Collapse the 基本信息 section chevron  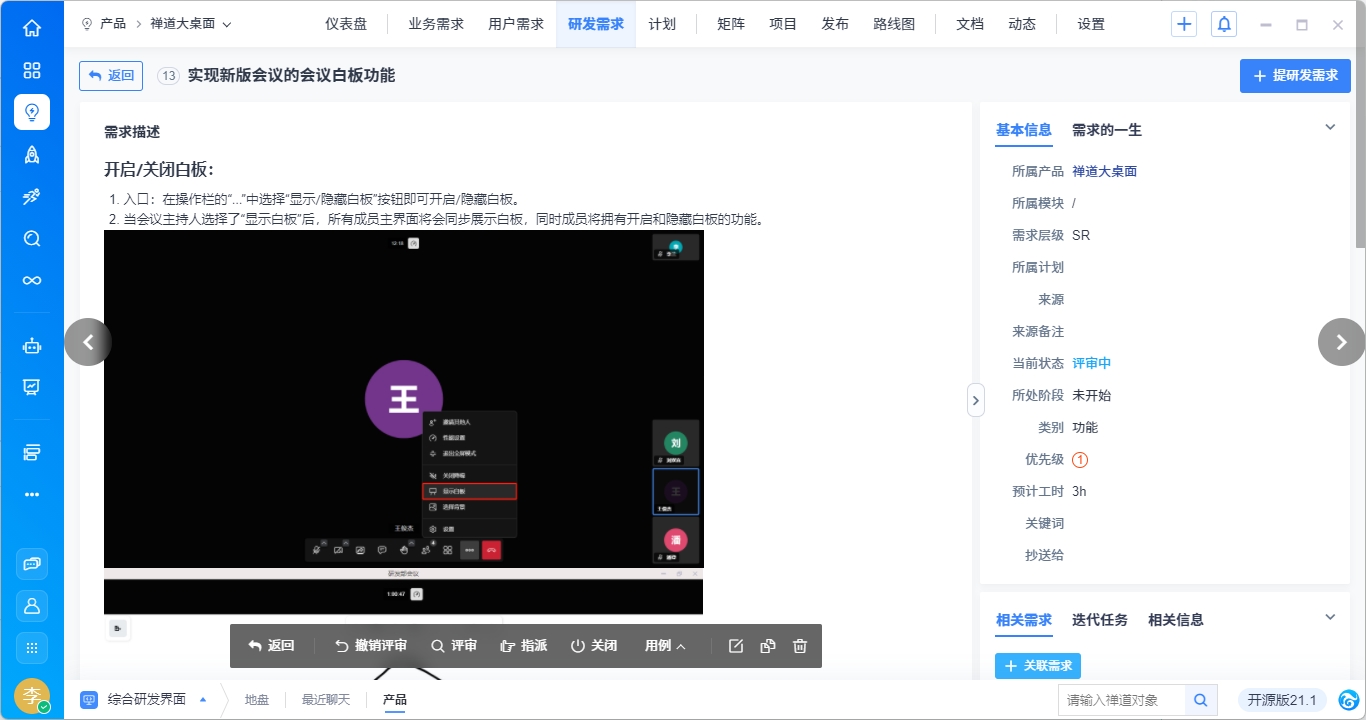click(x=1330, y=127)
